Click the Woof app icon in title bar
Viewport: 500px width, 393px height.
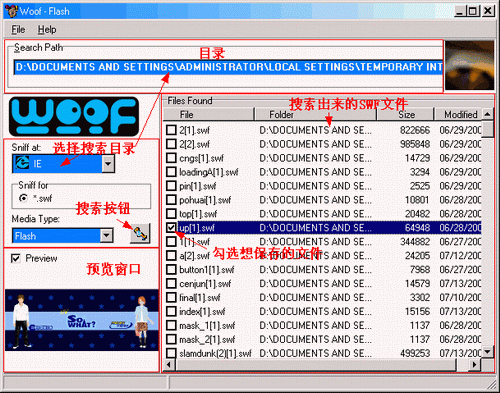point(11,11)
